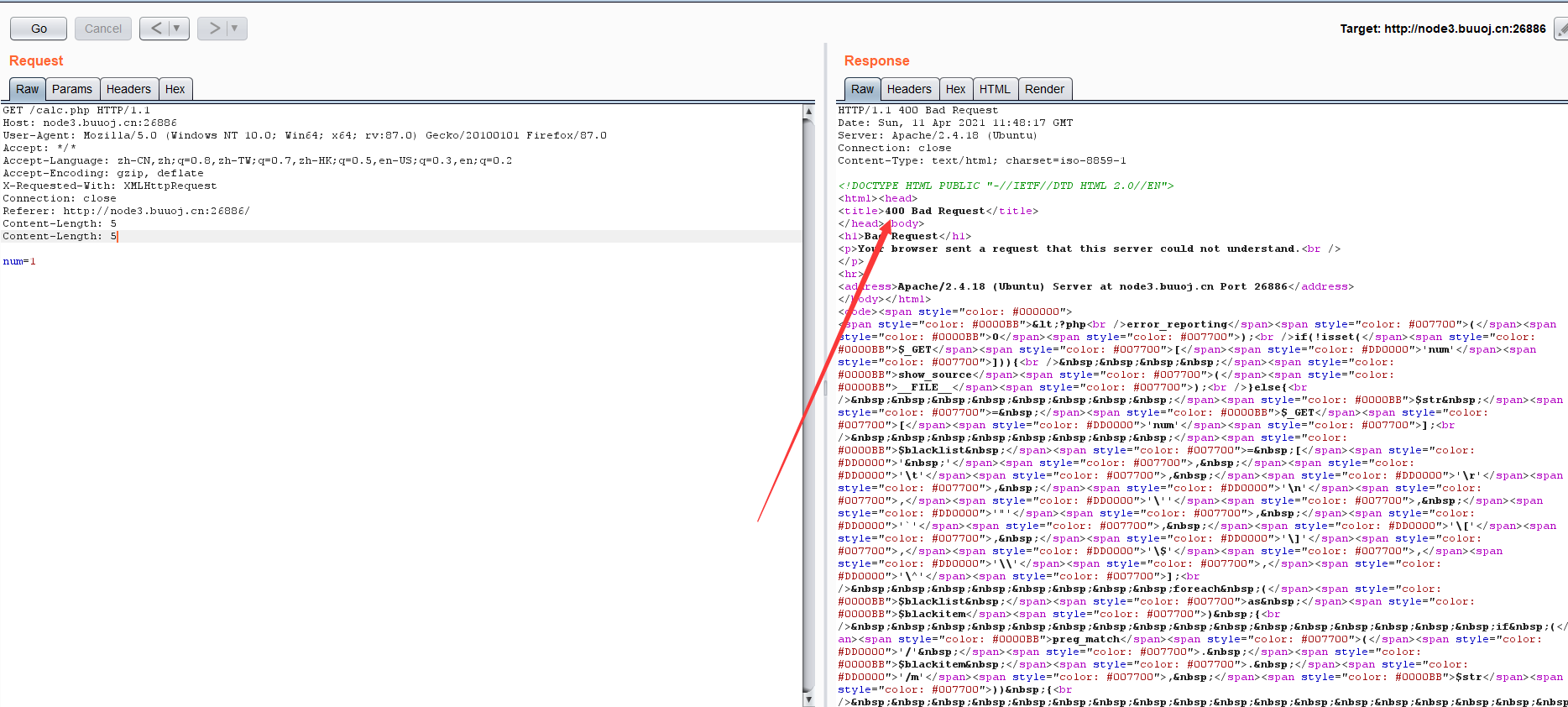Click the 'Request' panel heading
1568x707 pixels.
tap(36, 60)
